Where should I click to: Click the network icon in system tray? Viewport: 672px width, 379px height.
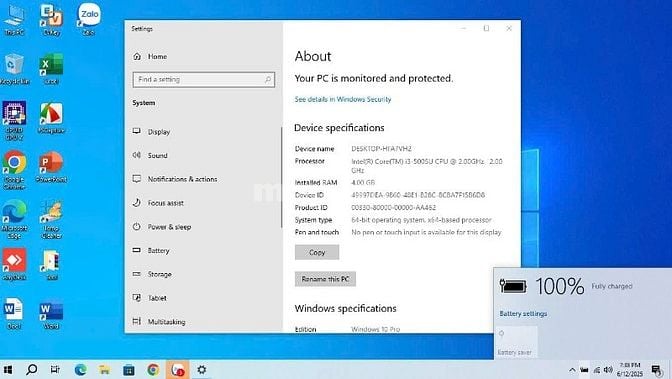pyautogui.click(x=597, y=370)
